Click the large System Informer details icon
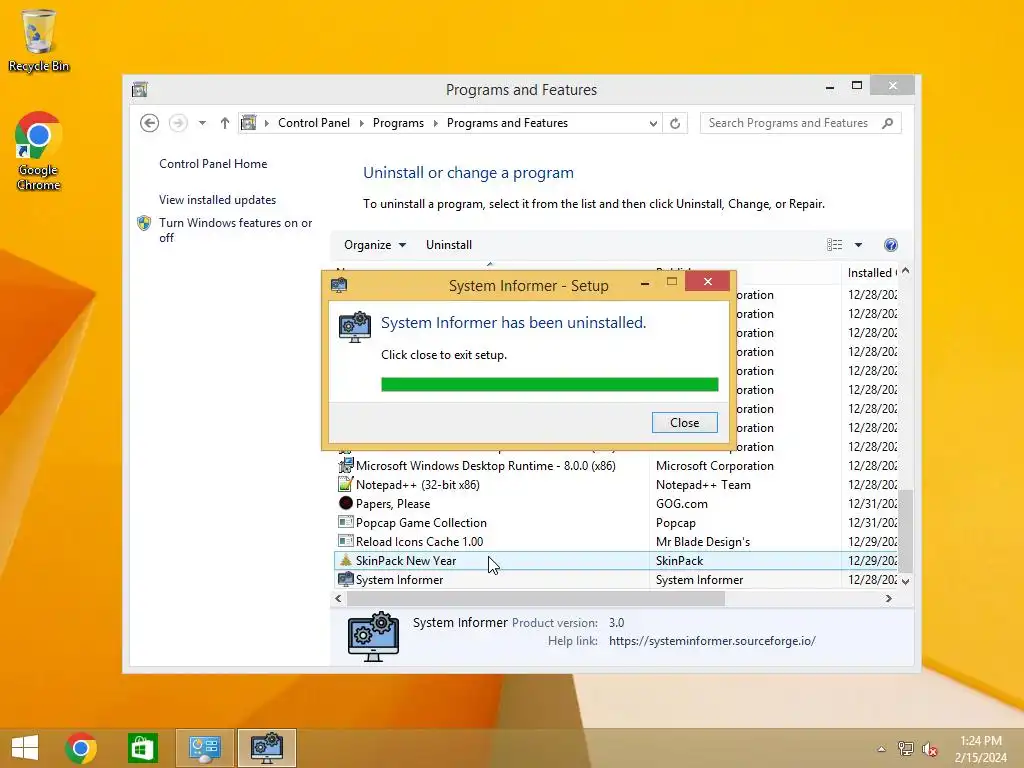The height and width of the screenshot is (768, 1024). click(374, 636)
